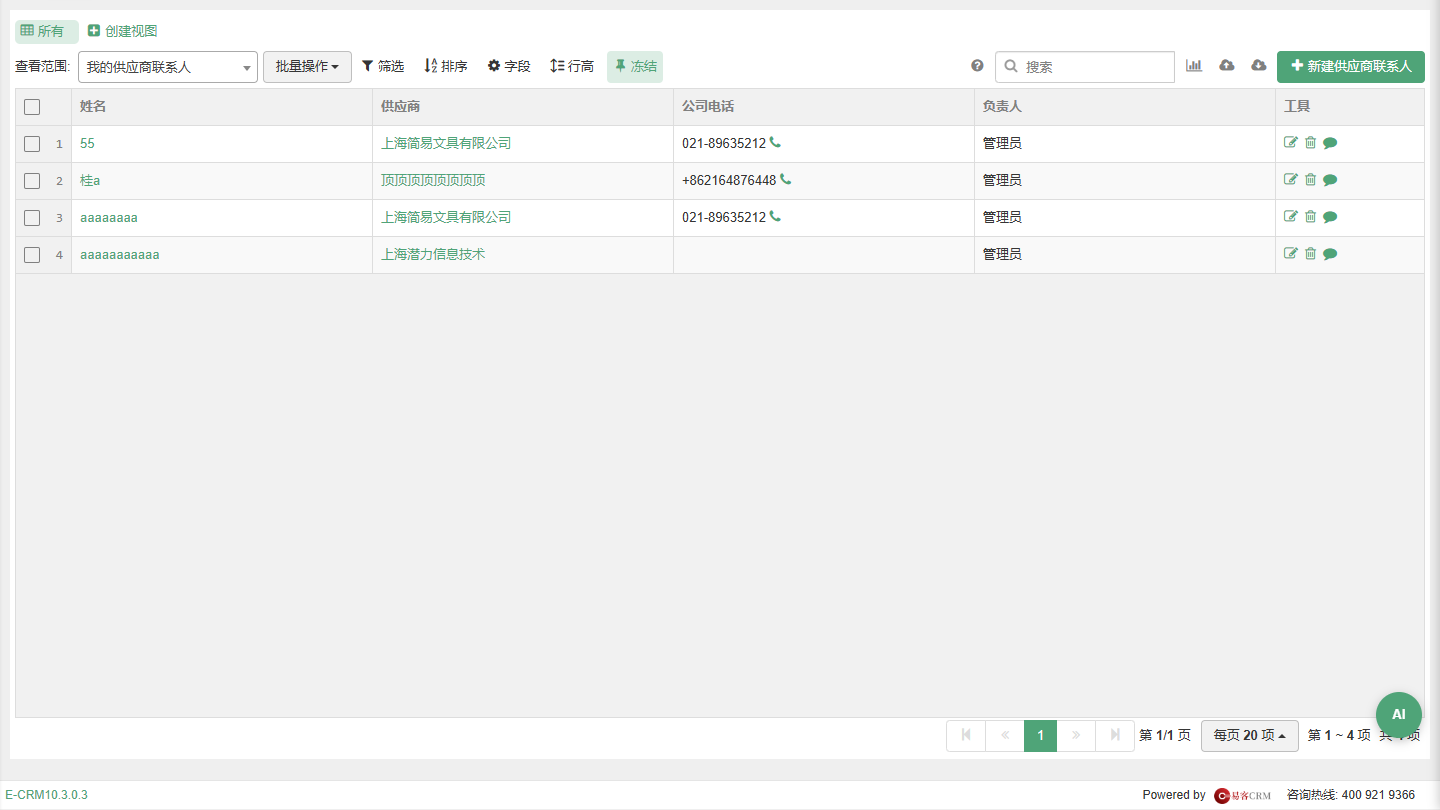Delete the aaaaaaaaaaa contact record
This screenshot has height=810, width=1440.
(x=1310, y=254)
